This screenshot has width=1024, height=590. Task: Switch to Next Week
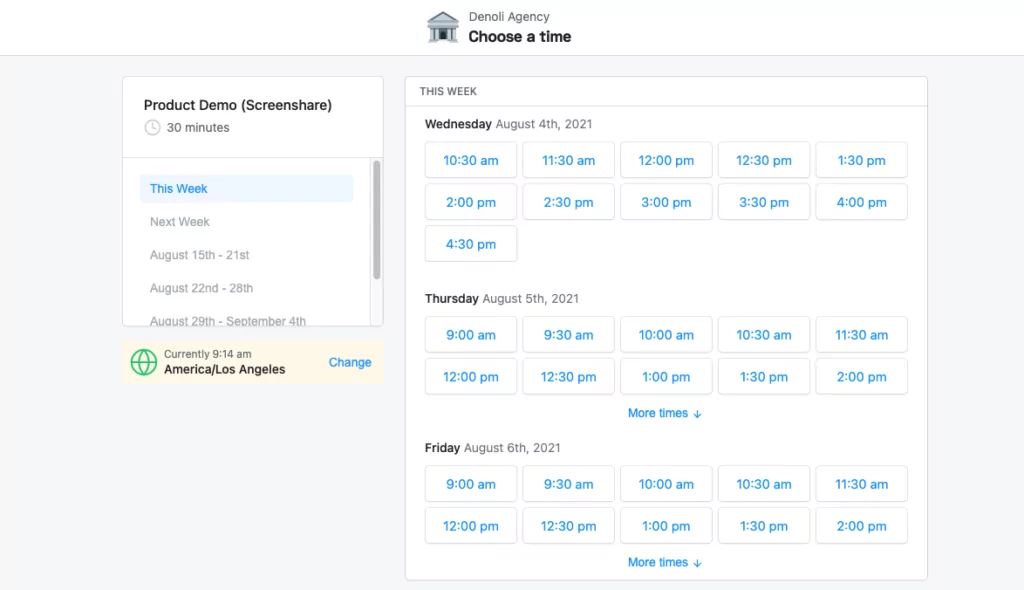(x=180, y=222)
